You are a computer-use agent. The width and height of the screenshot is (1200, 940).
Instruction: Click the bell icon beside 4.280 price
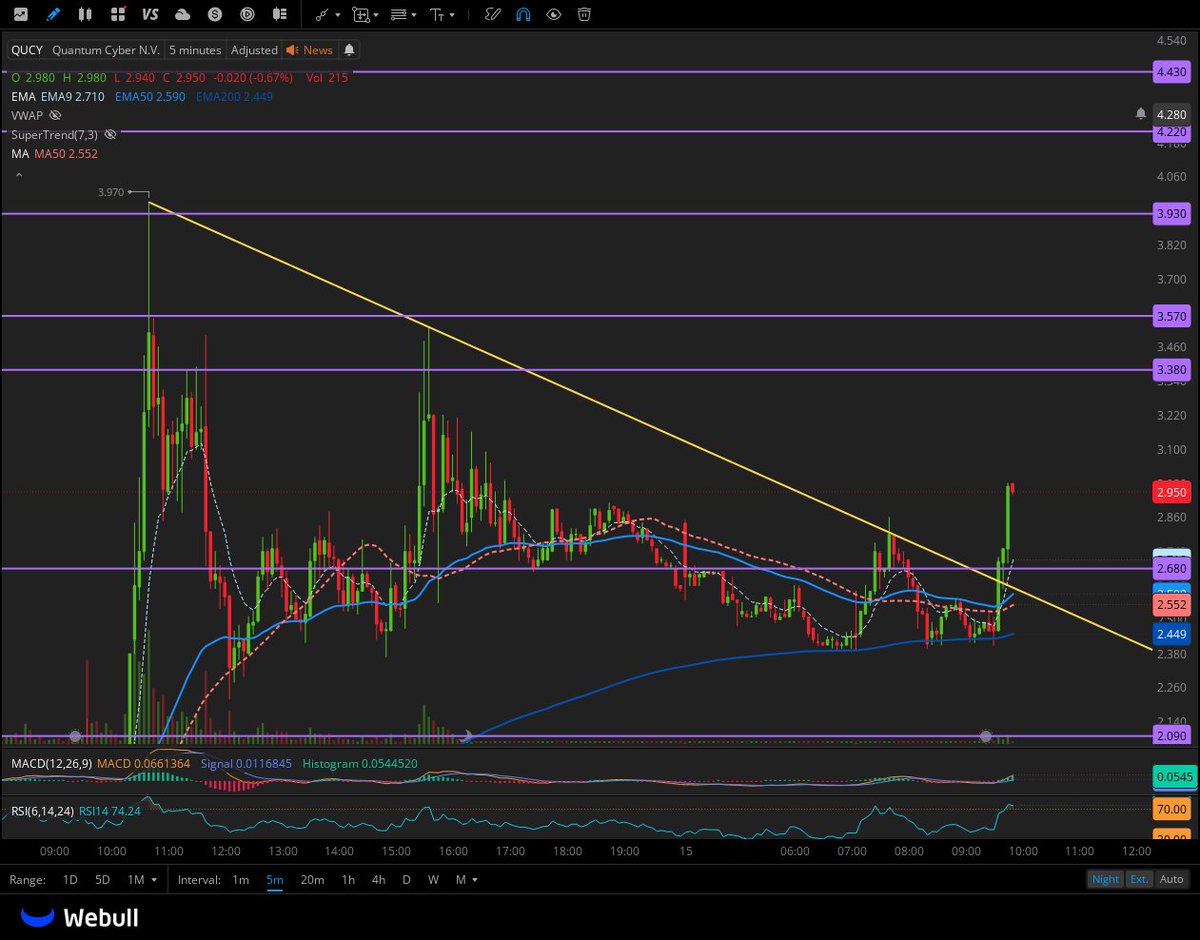click(1141, 114)
